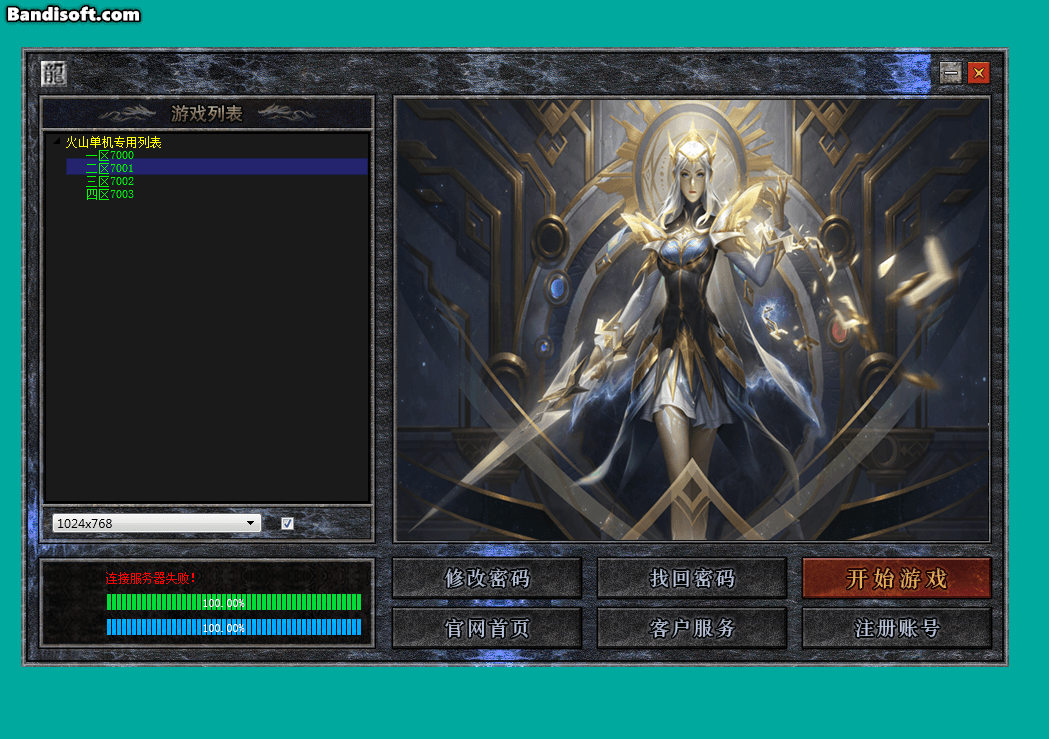Open 找回密码 password recovery
This screenshot has height=739, width=1049.
(x=692, y=578)
